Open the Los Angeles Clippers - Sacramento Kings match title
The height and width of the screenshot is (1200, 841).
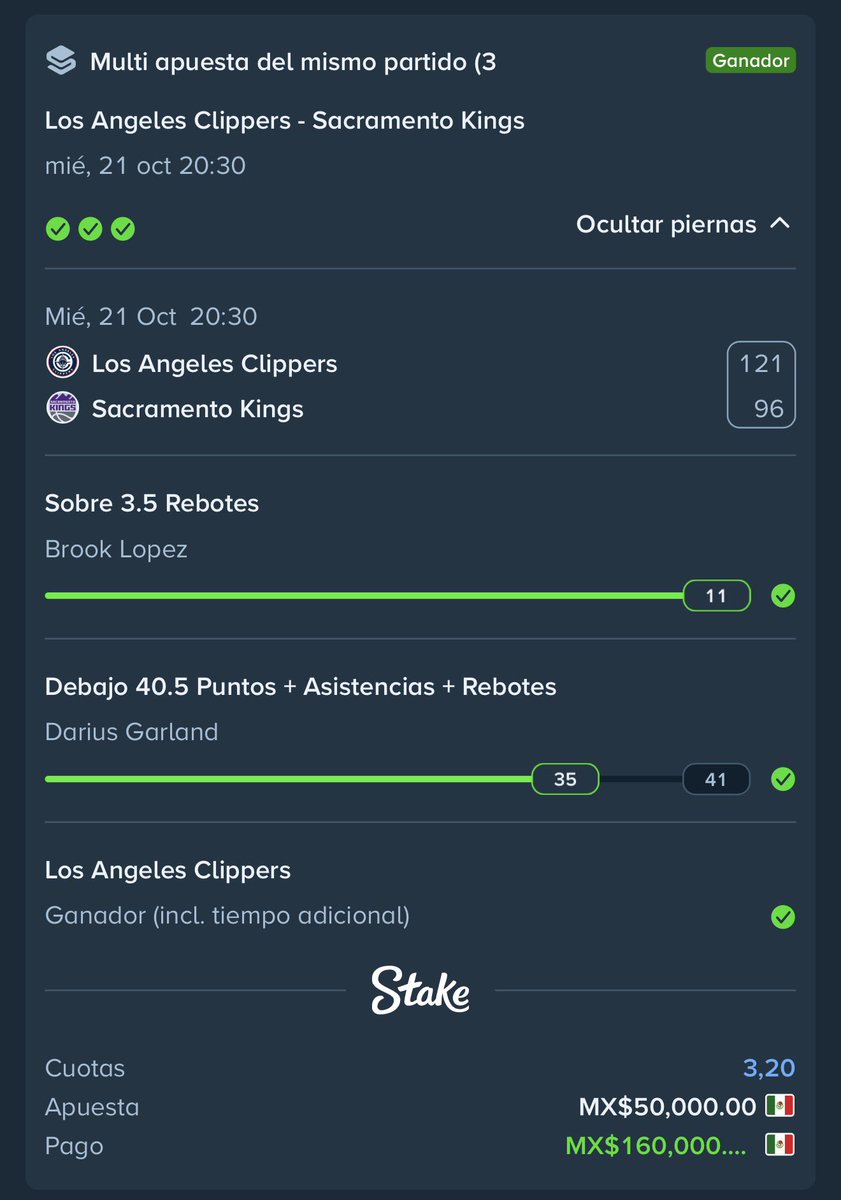(285, 121)
